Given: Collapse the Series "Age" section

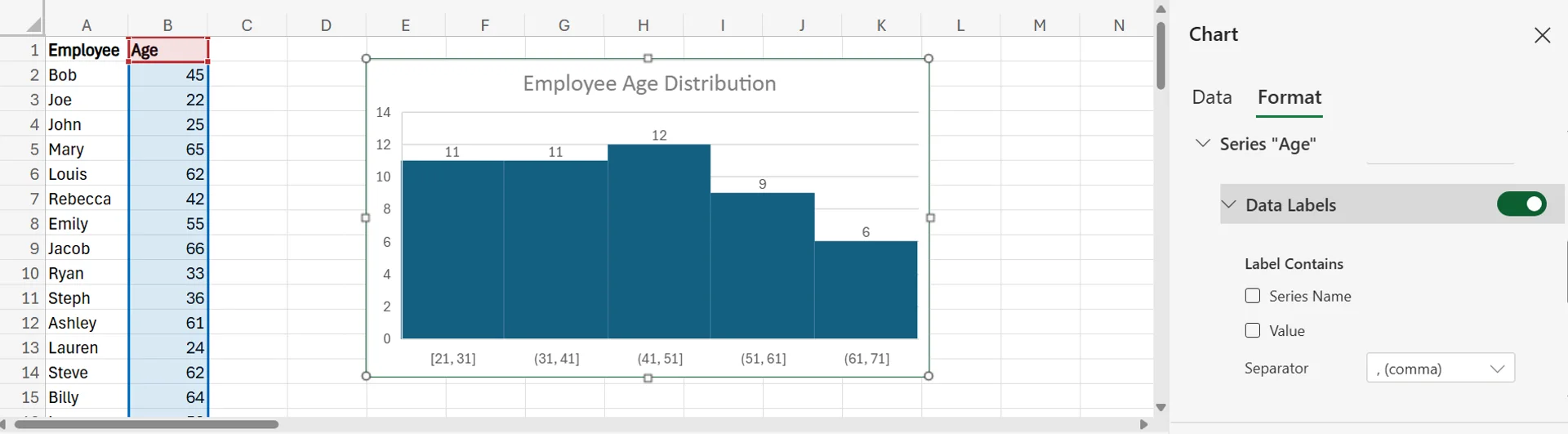Looking at the screenshot, I should pyautogui.click(x=1203, y=144).
